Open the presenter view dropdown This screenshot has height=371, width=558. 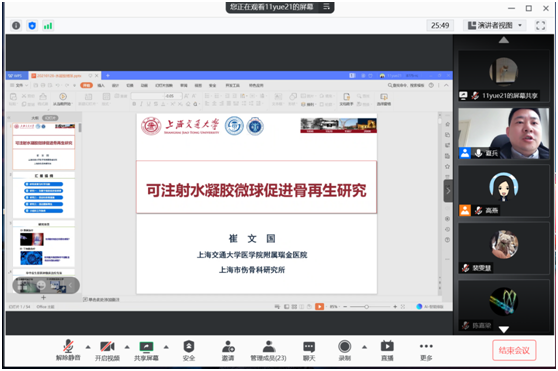(495, 25)
